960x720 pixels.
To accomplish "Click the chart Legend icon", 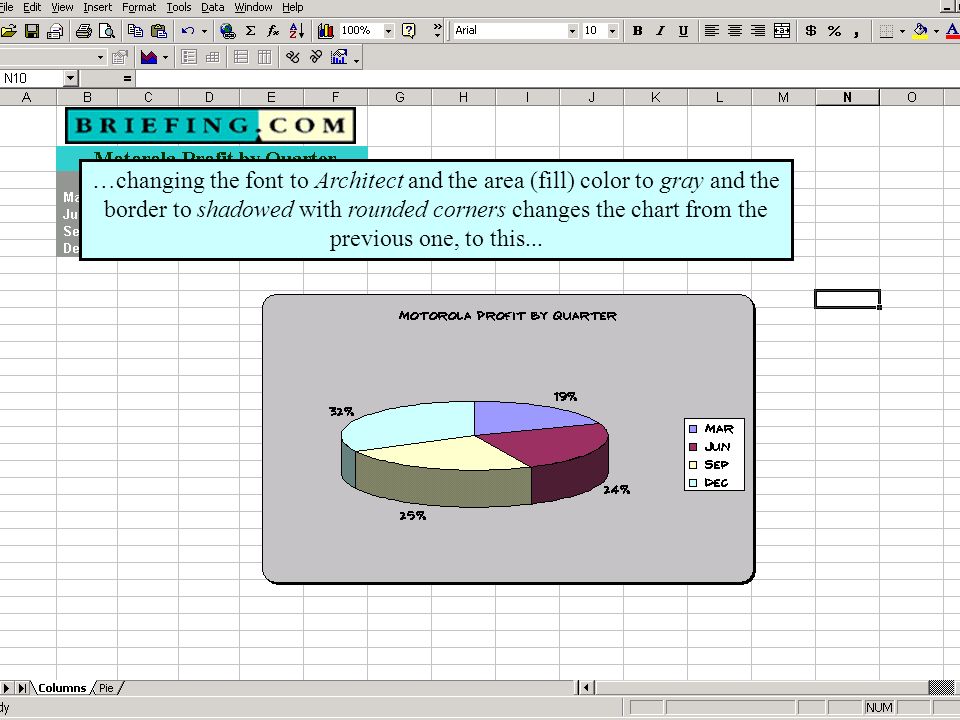I will [189, 58].
